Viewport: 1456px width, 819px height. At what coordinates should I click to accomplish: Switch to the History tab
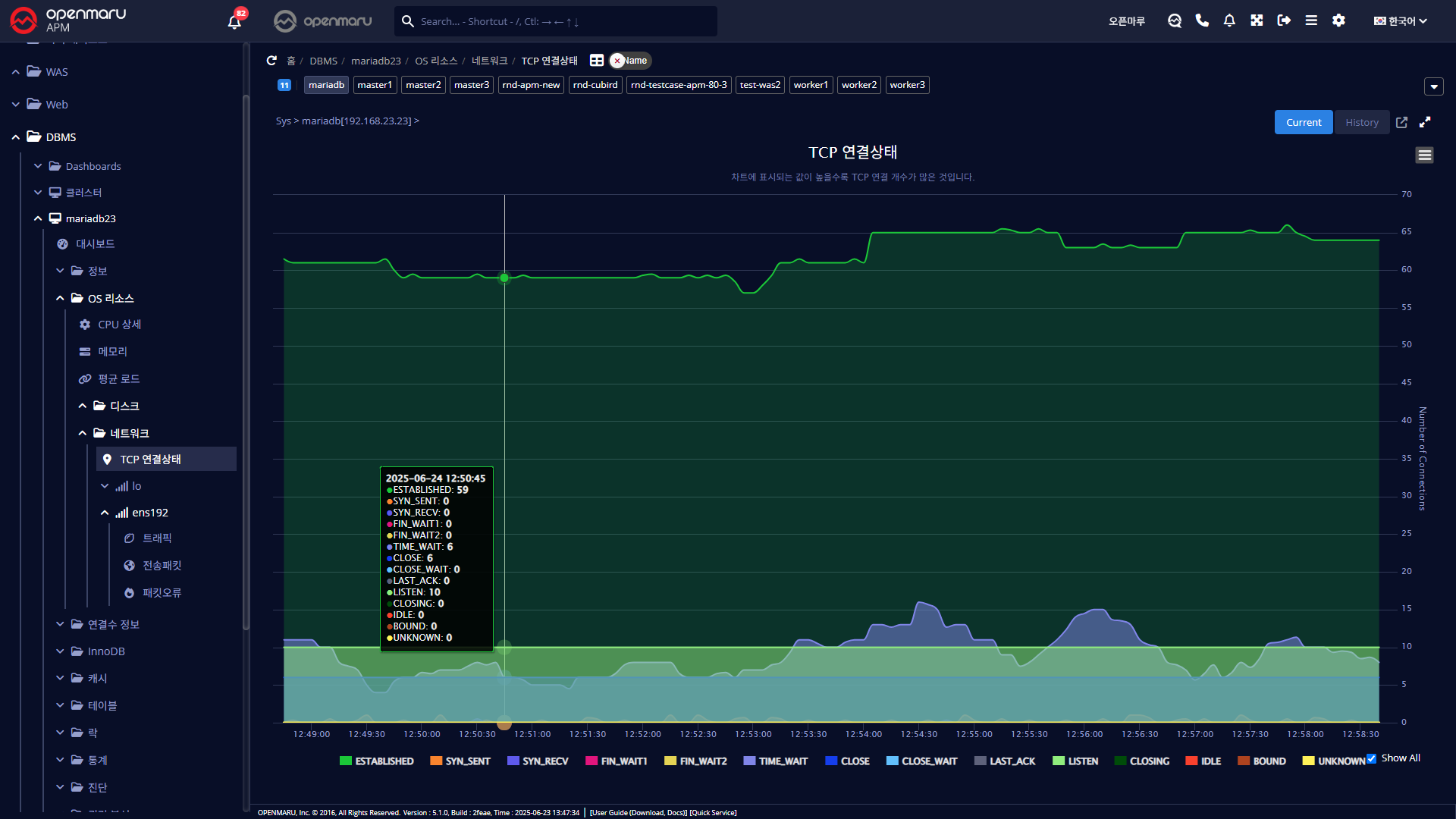(1361, 122)
